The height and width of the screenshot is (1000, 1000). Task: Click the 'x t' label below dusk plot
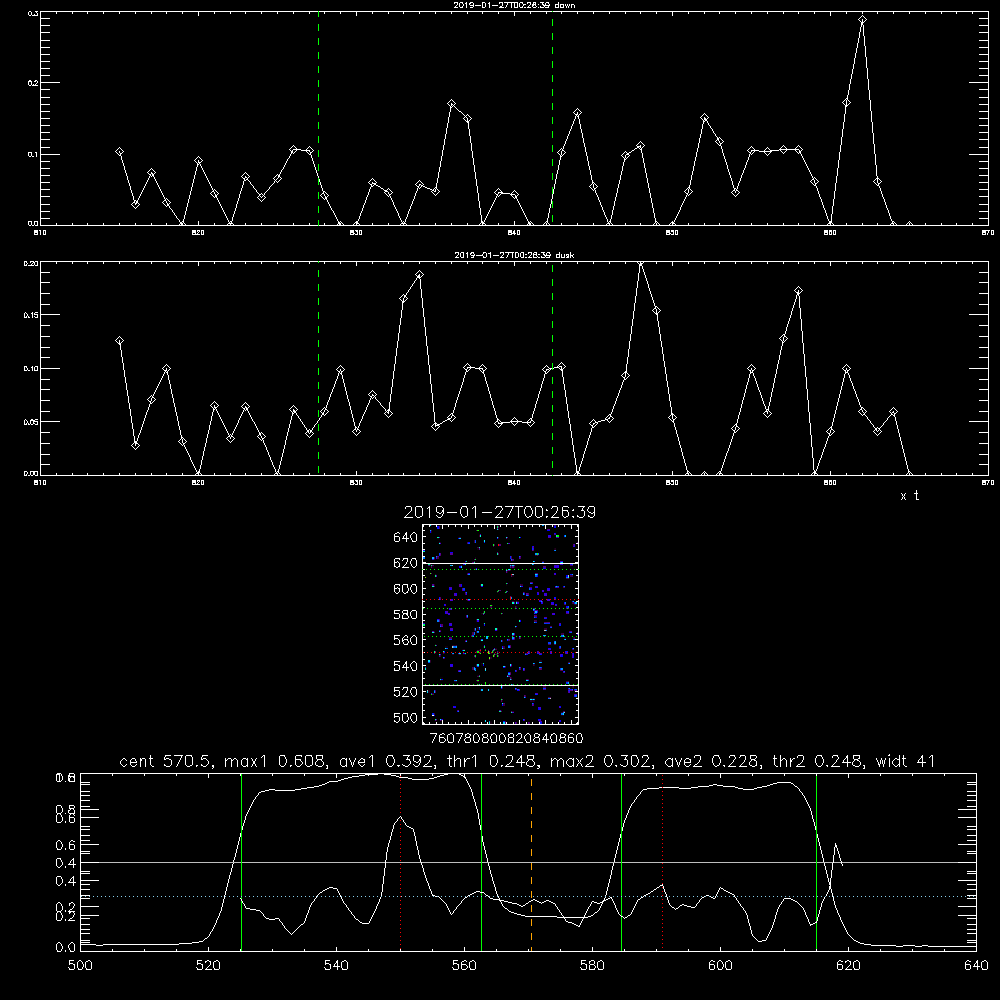[x=909, y=496]
